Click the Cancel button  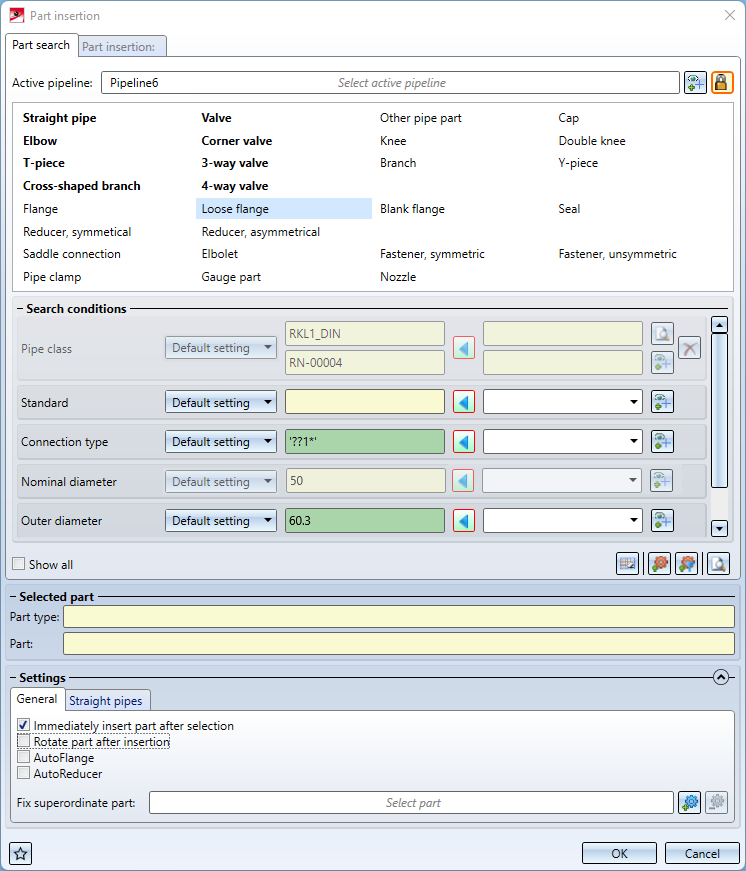point(700,853)
